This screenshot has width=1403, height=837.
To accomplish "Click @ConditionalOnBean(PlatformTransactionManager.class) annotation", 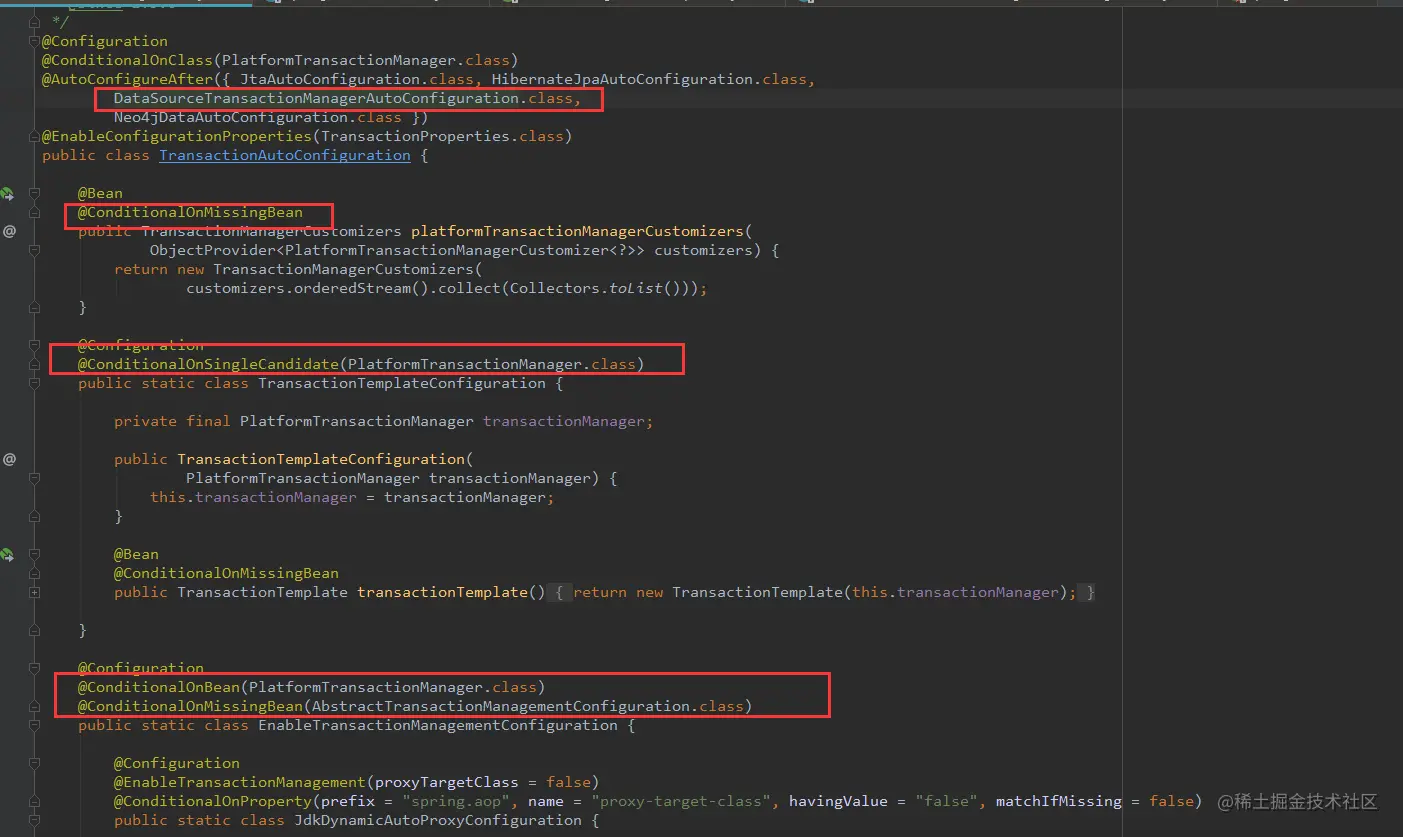I will (312, 687).
